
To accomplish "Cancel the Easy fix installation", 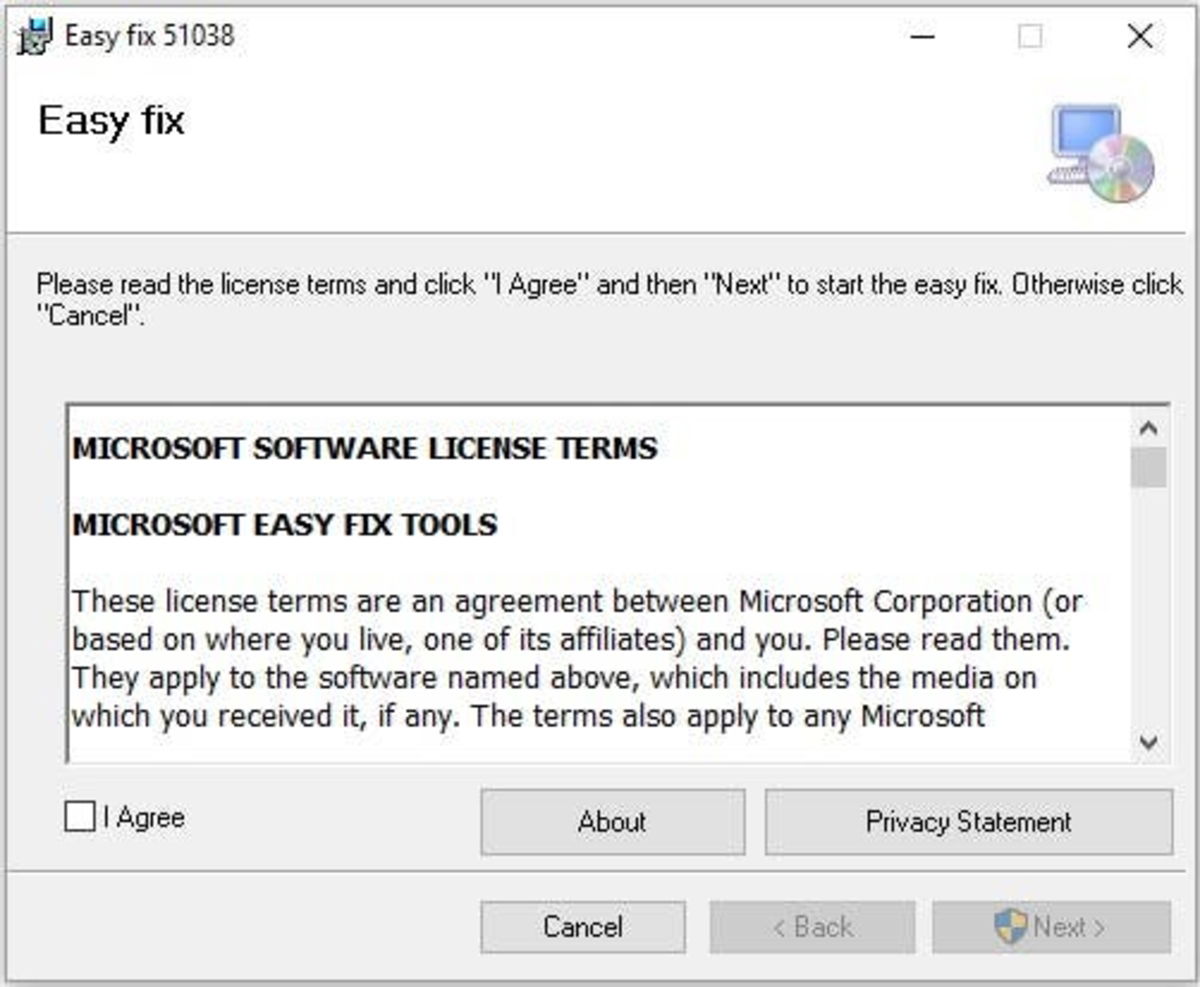I will (x=583, y=926).
